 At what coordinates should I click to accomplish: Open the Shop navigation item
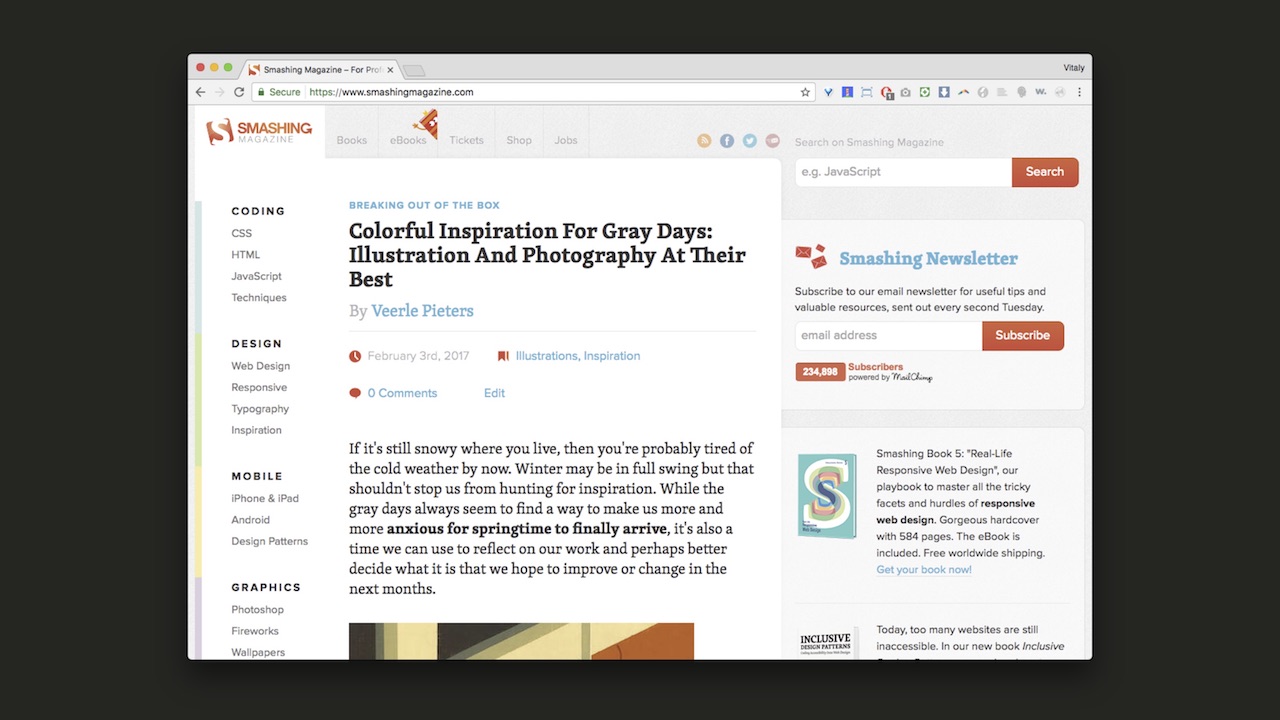pyautogui.click(x=519, y=140)
